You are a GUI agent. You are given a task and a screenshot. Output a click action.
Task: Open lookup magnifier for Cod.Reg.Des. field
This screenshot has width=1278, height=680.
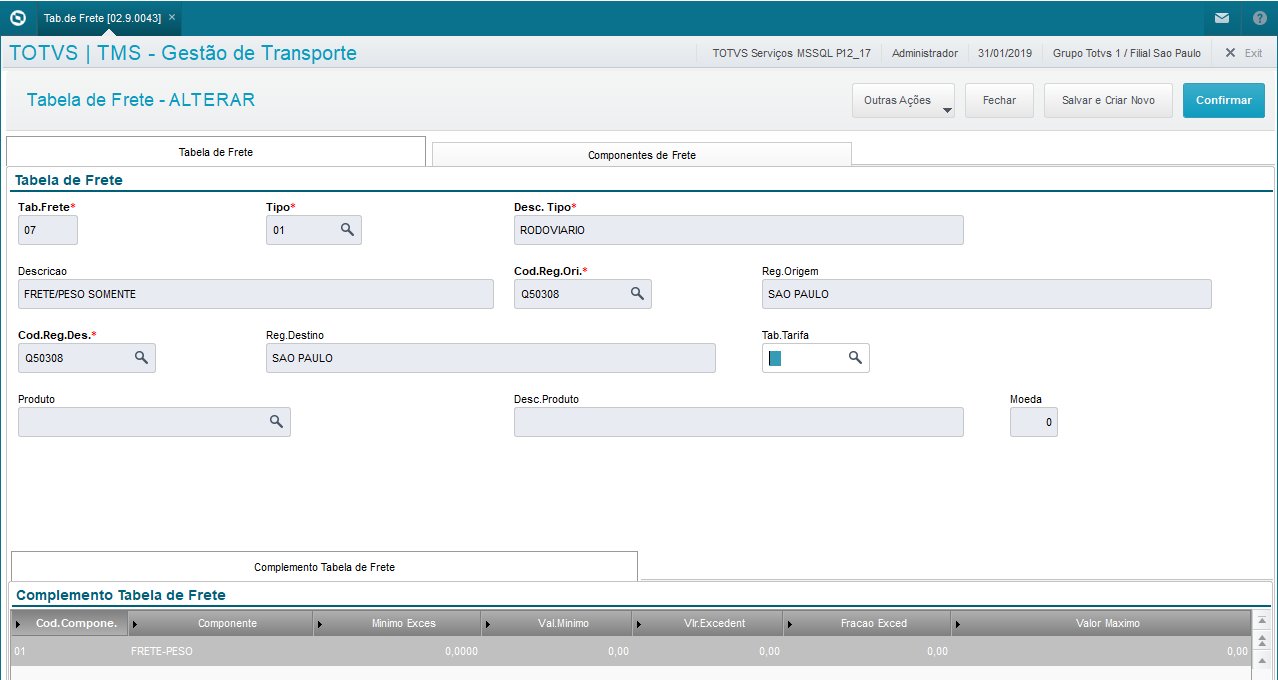(x=141, y=358)
